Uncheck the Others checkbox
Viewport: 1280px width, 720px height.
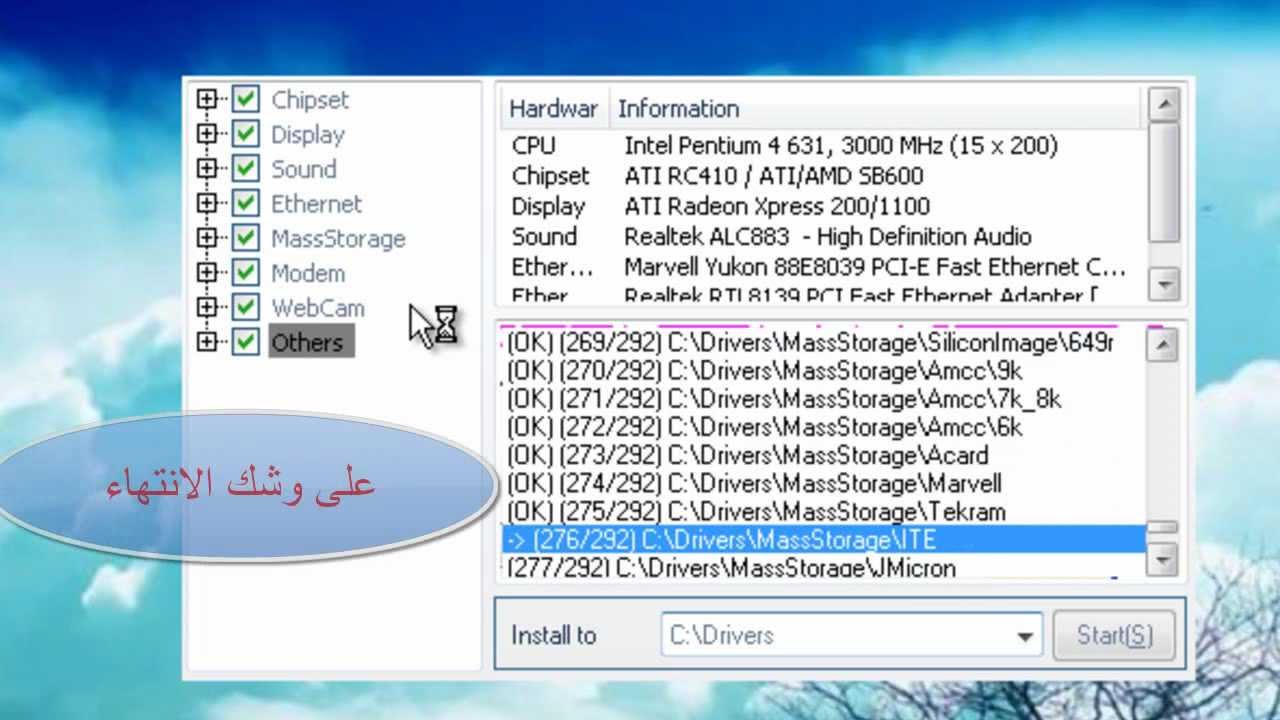click(x=245, y=342)
